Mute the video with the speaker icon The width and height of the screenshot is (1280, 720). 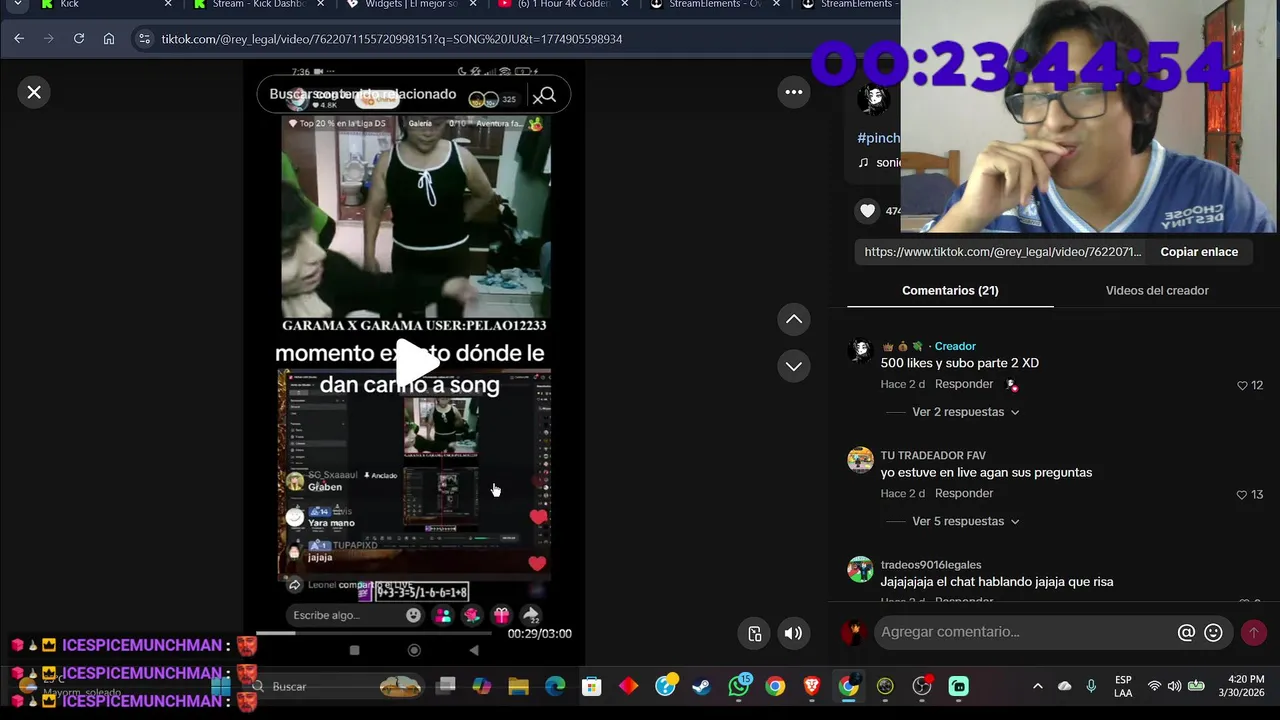click(793, 633)
